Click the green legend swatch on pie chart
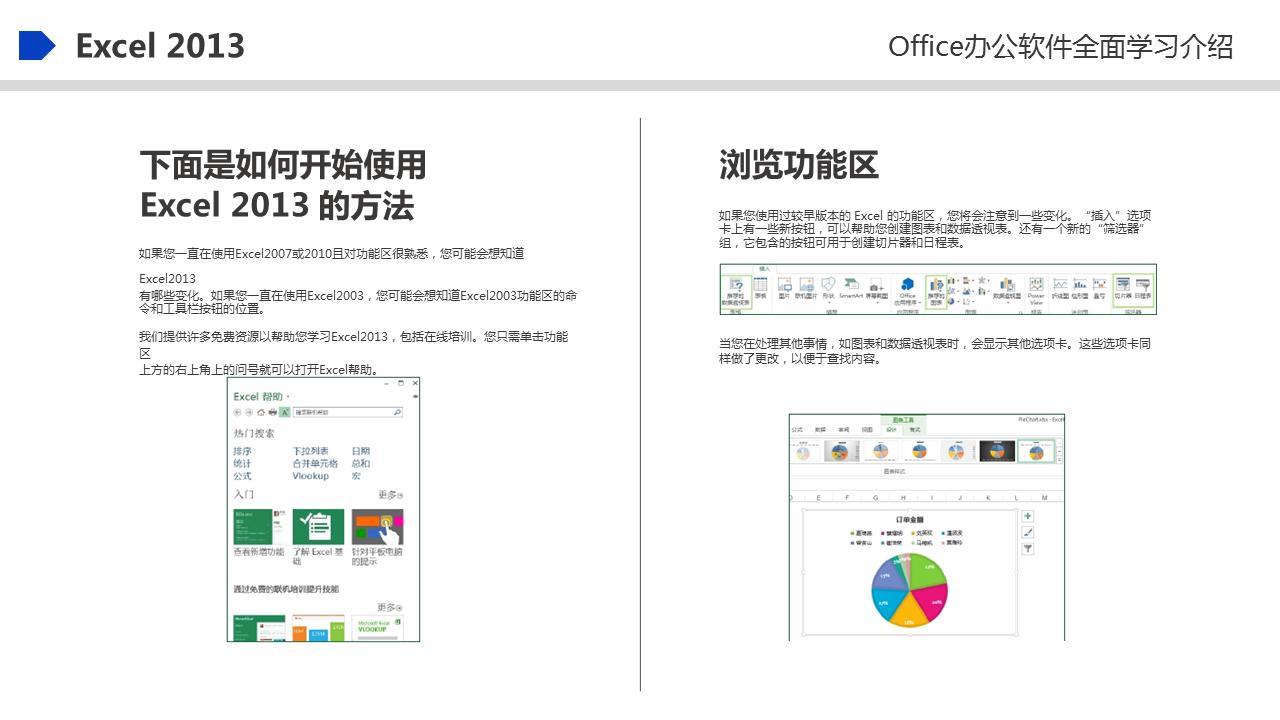Screen dimensions: 1280x720 point(913,544)
